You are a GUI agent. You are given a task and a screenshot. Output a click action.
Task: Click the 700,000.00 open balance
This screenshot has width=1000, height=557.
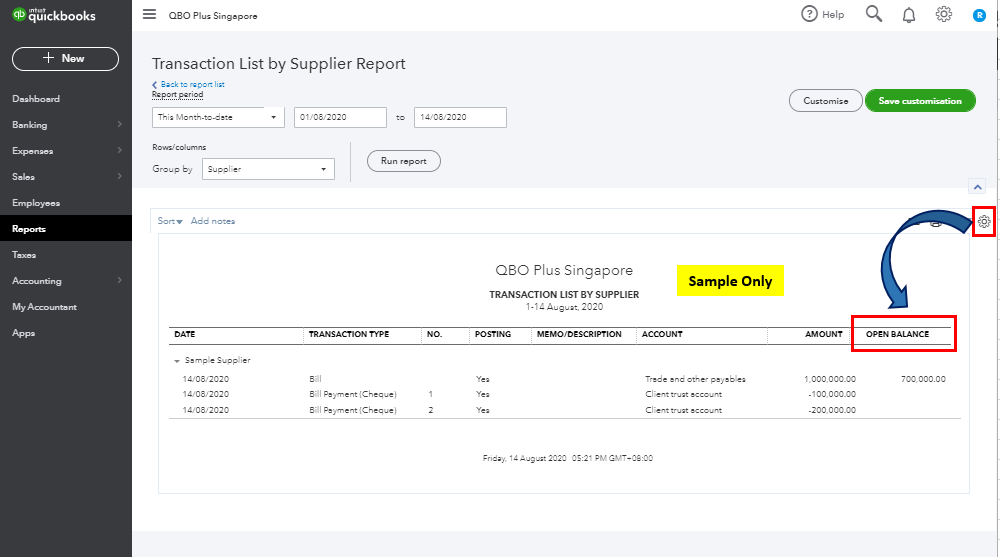click(923, 379)
